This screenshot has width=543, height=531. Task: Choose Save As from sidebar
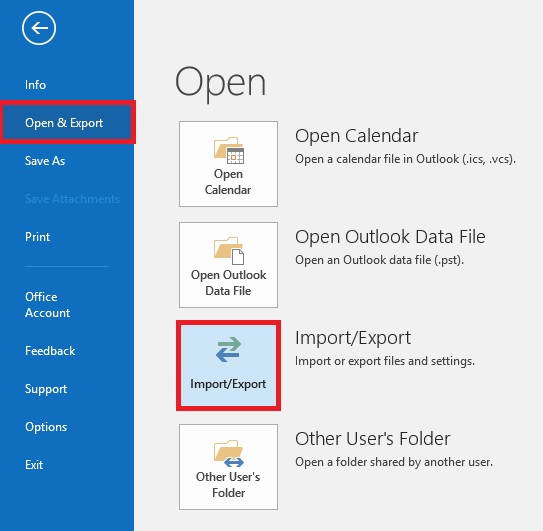45,161
